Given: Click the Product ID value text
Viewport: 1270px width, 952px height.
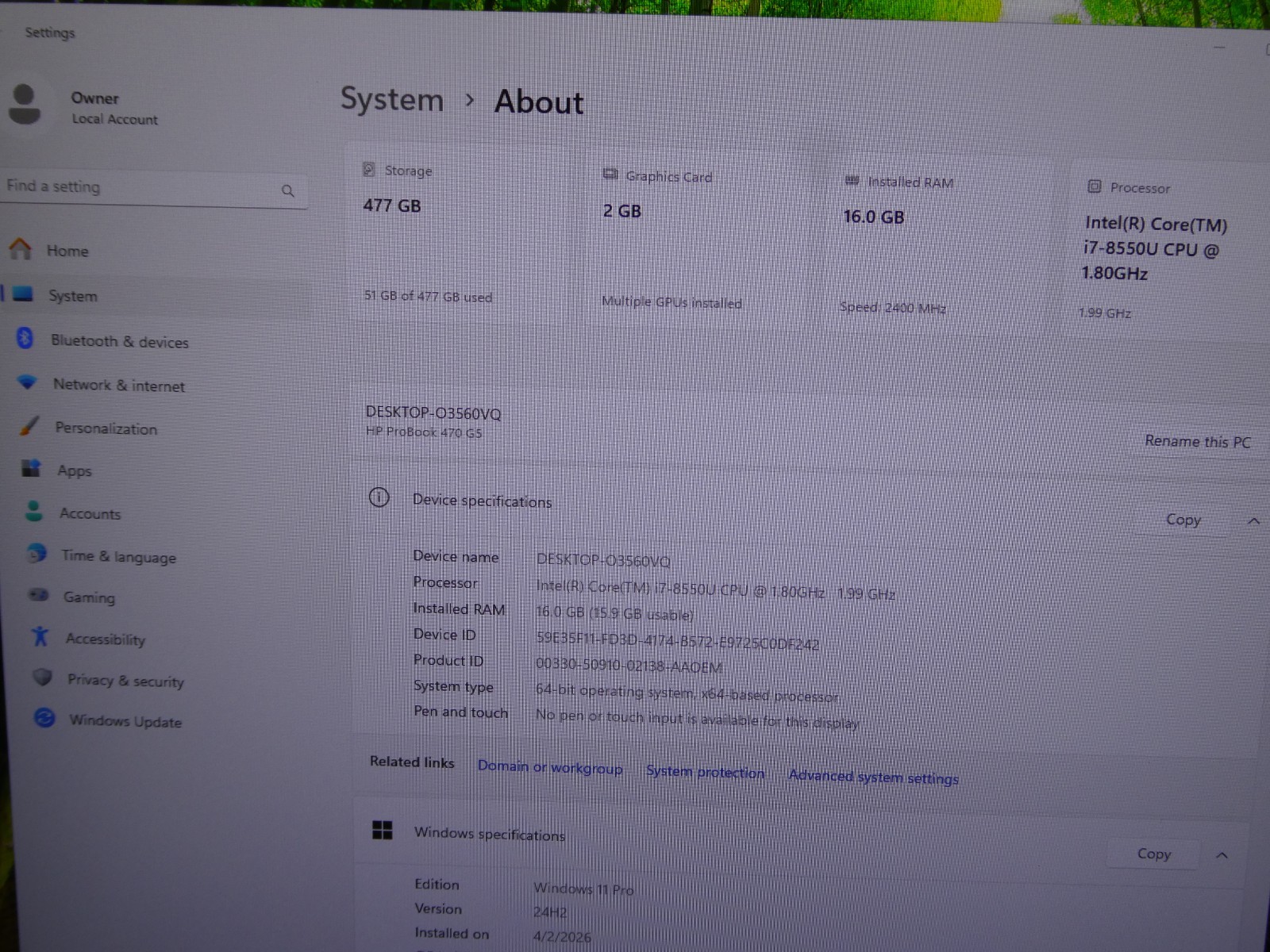Looking at the screenshot, I should coord(629,665).
